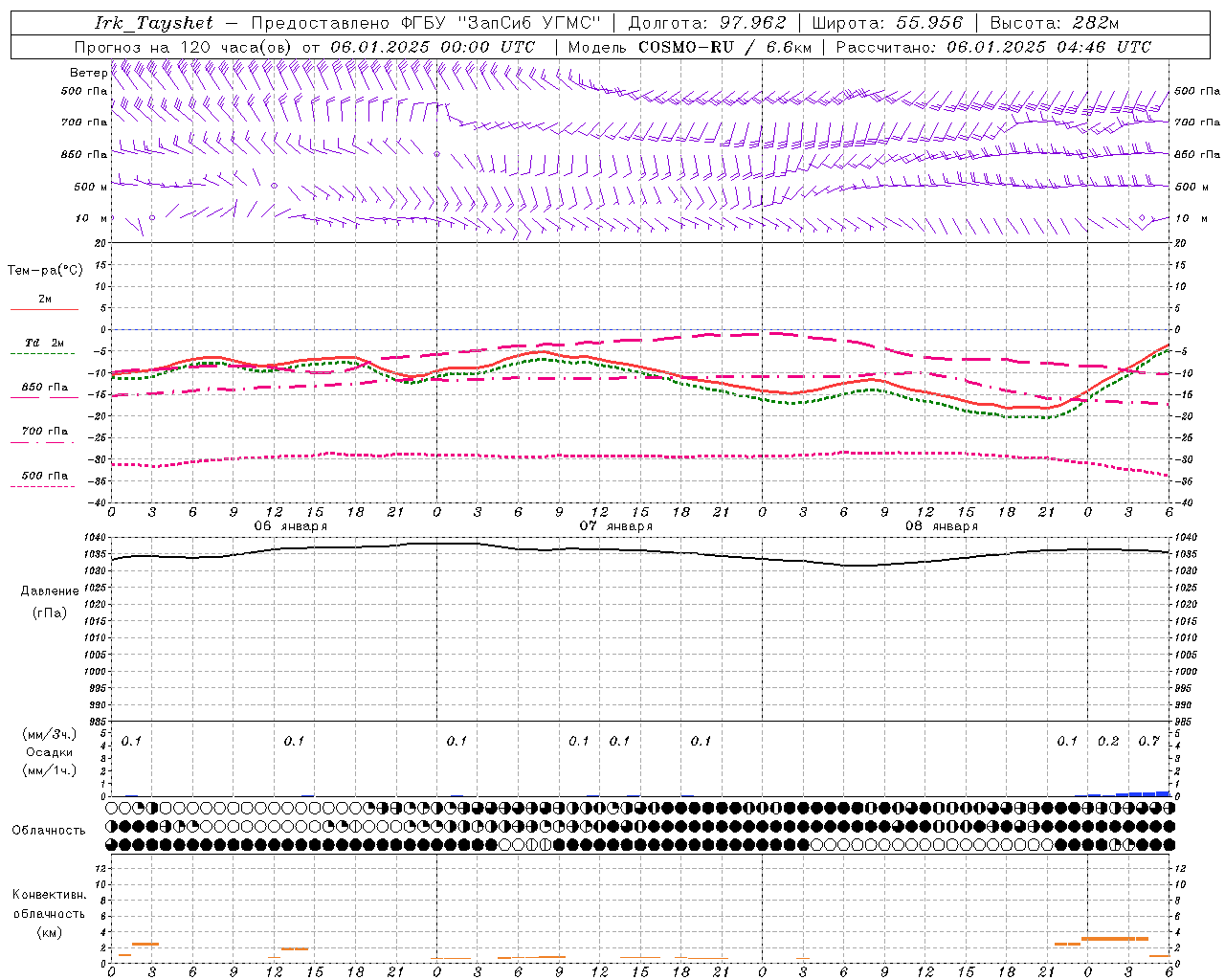Click the Td 2м dew point legend label
1225x980 pixels.
45,343
